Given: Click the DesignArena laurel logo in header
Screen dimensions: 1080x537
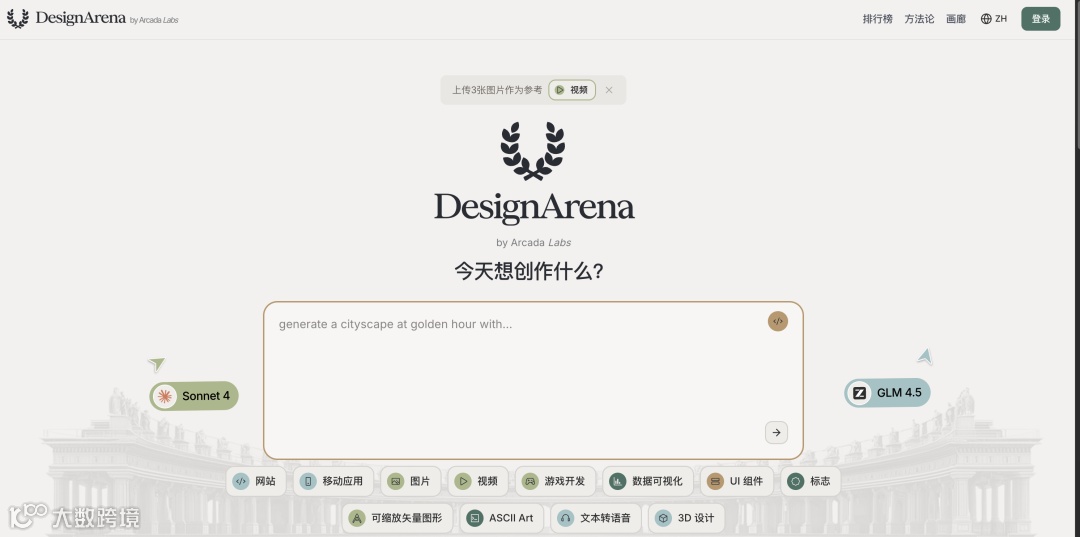Looking at the screenshot, I should (x=17, y=19).
